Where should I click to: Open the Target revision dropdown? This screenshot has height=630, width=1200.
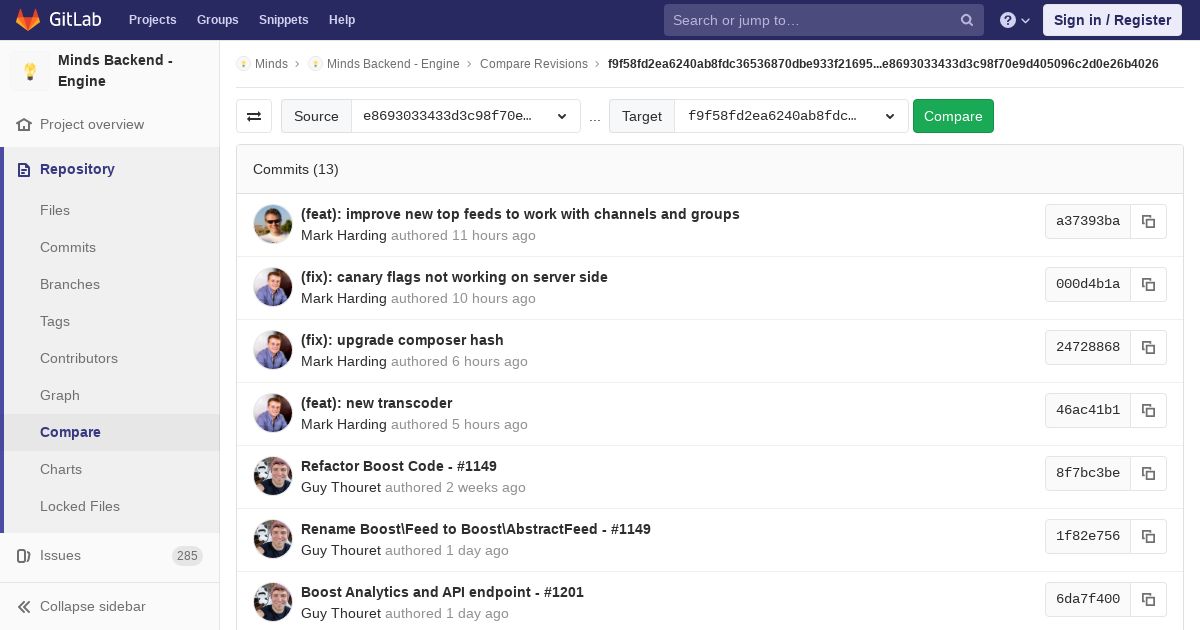pyautogui.click(x=791, y=116)
